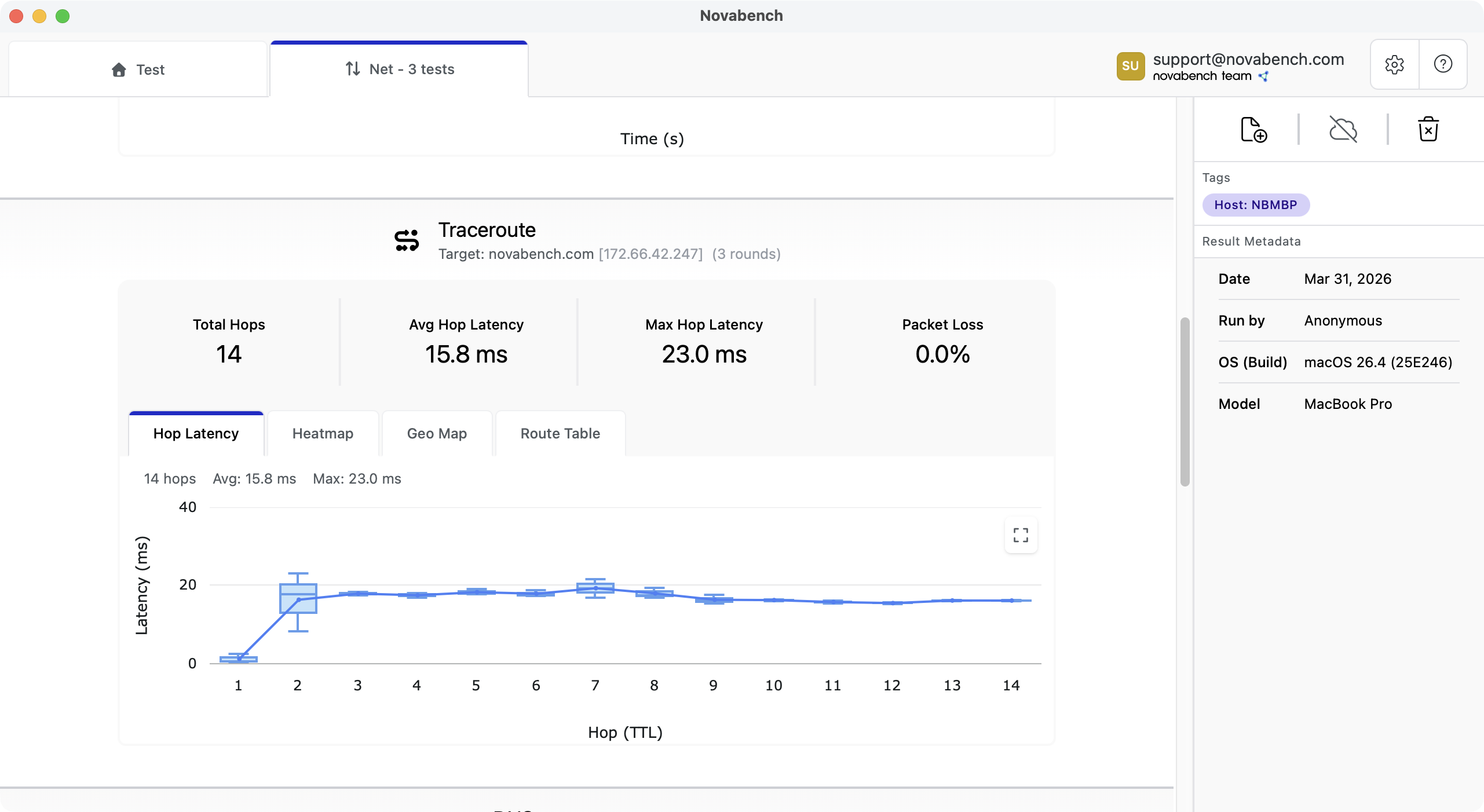Click the Host: NBMBP tag

tap(1256, 204)
